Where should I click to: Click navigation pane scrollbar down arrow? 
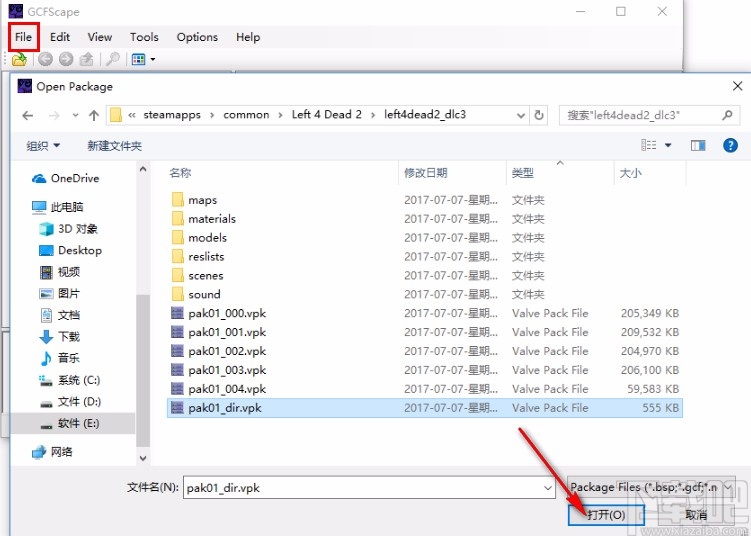coord(143,458)
